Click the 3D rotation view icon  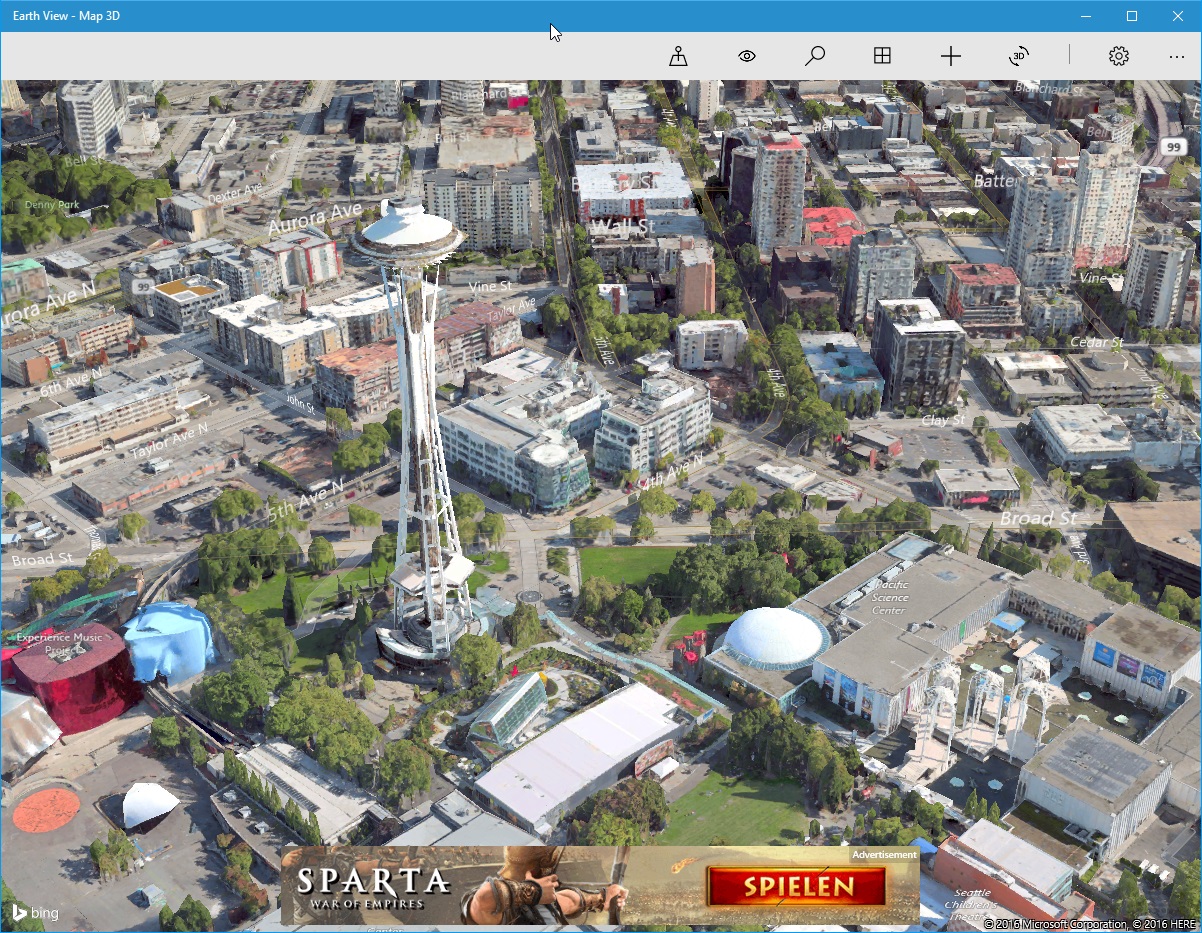pos(1019,57)
